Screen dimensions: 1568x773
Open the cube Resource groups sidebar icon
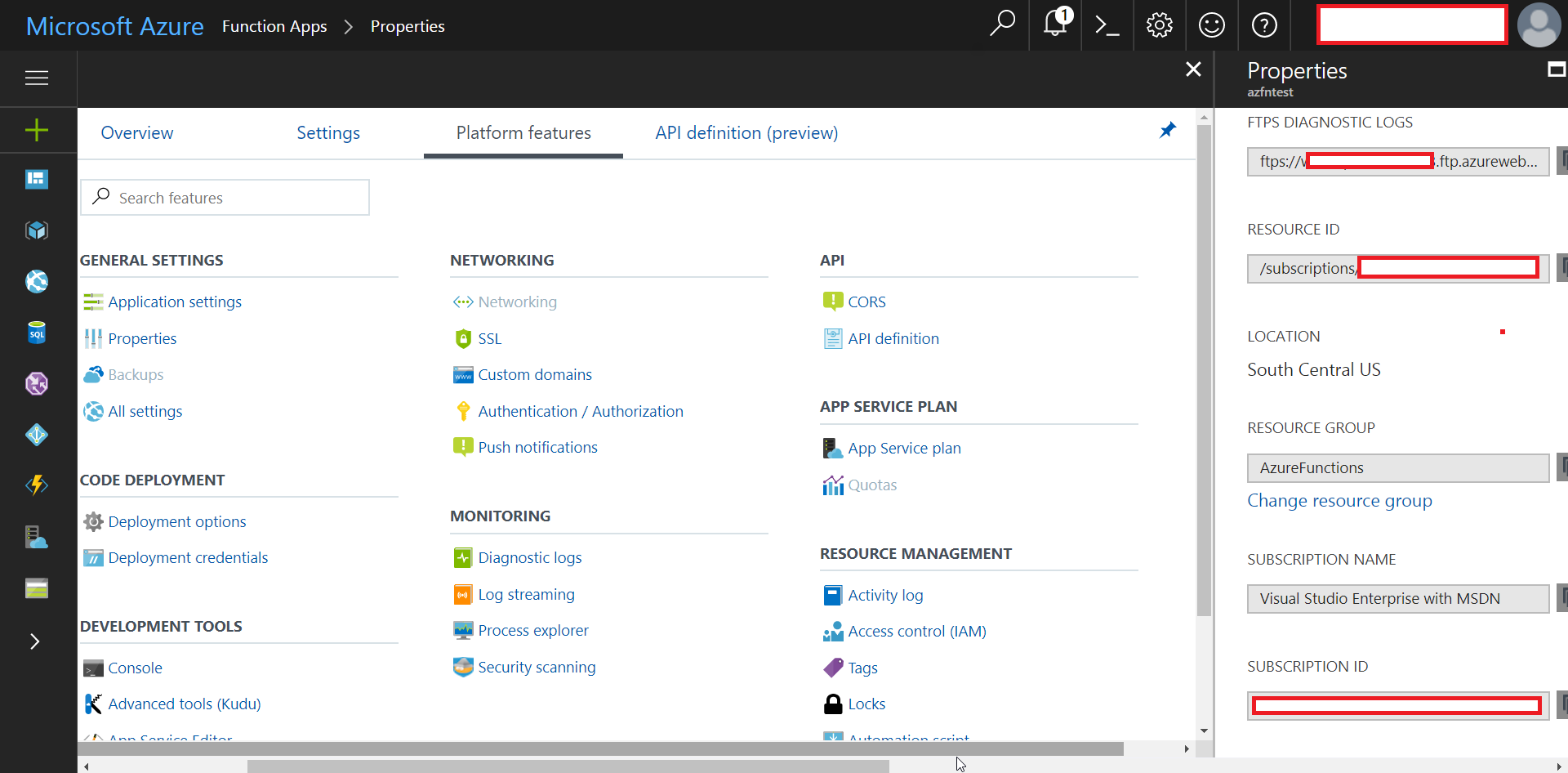click(37, 230)
